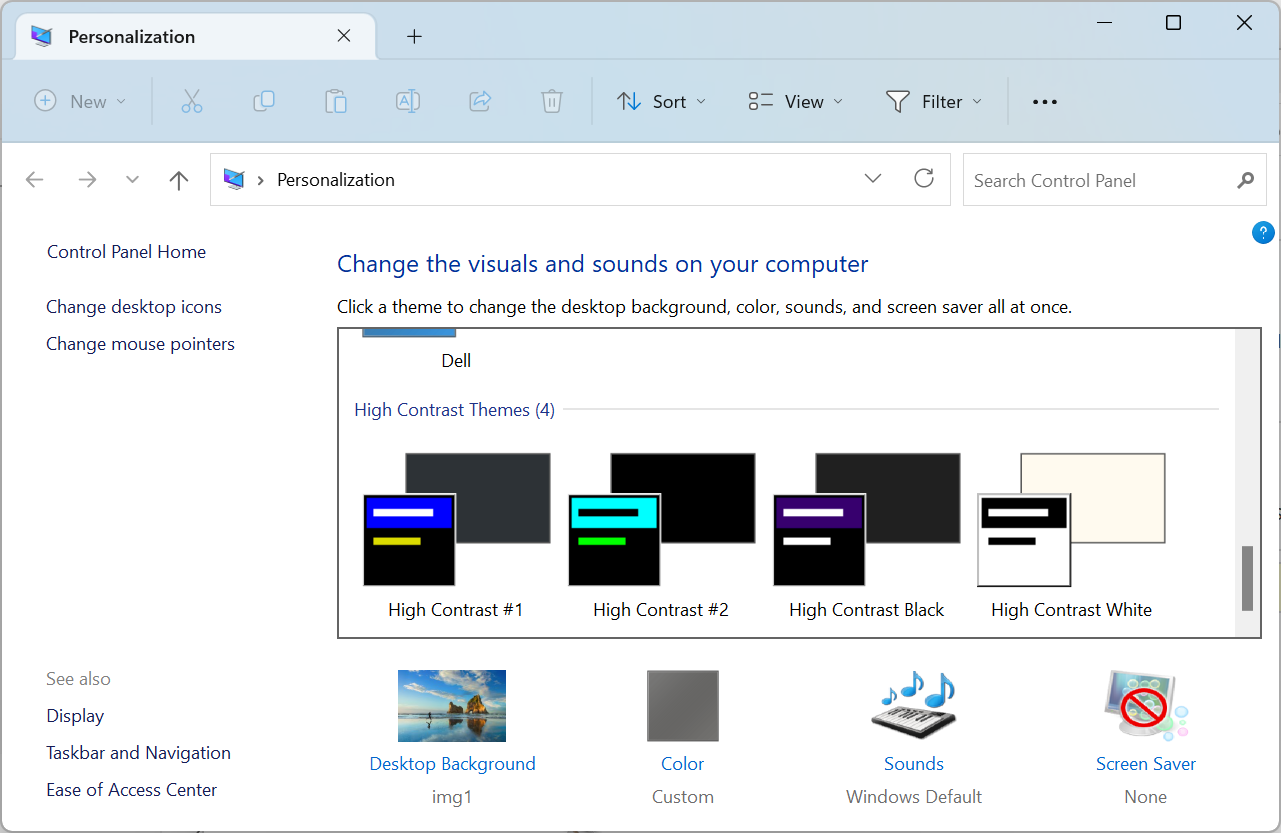Screen dimensions: 1281x833
Task: Click the Color link
Action: tap(682, 764)
